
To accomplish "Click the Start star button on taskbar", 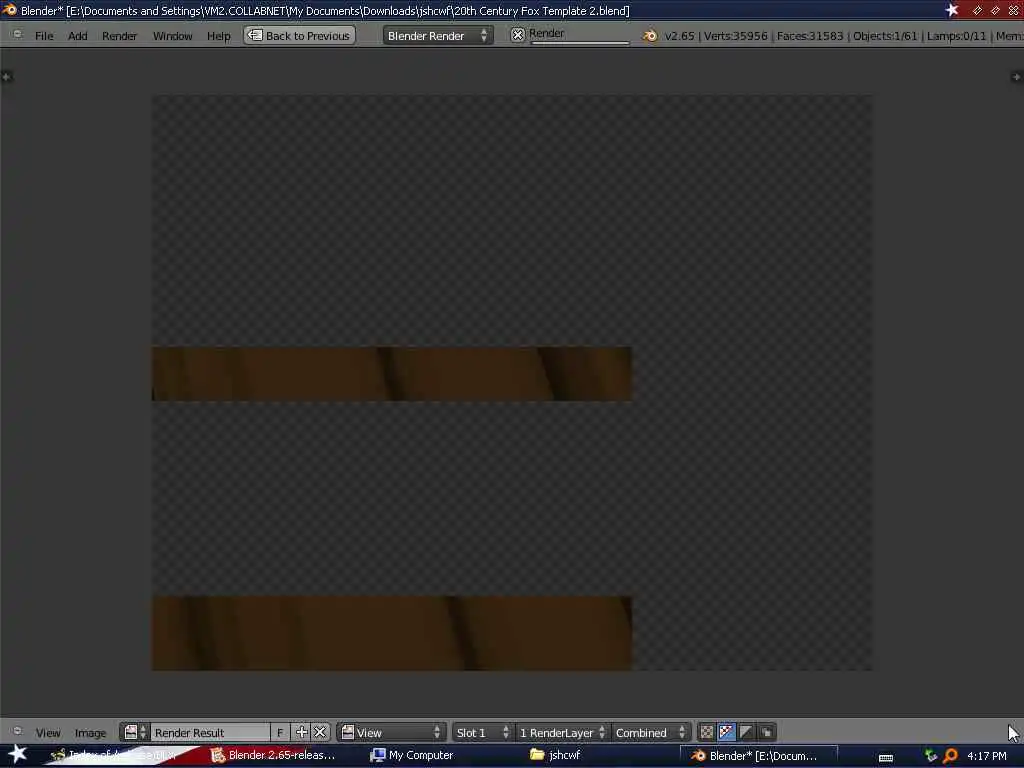I will 18,754.
